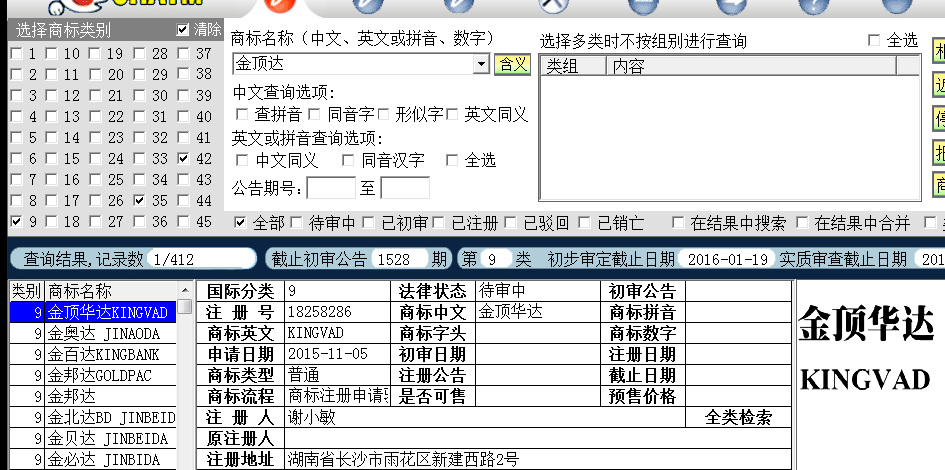
Task: Check the 已初审 status filter
Action: [x=368, y=223]
